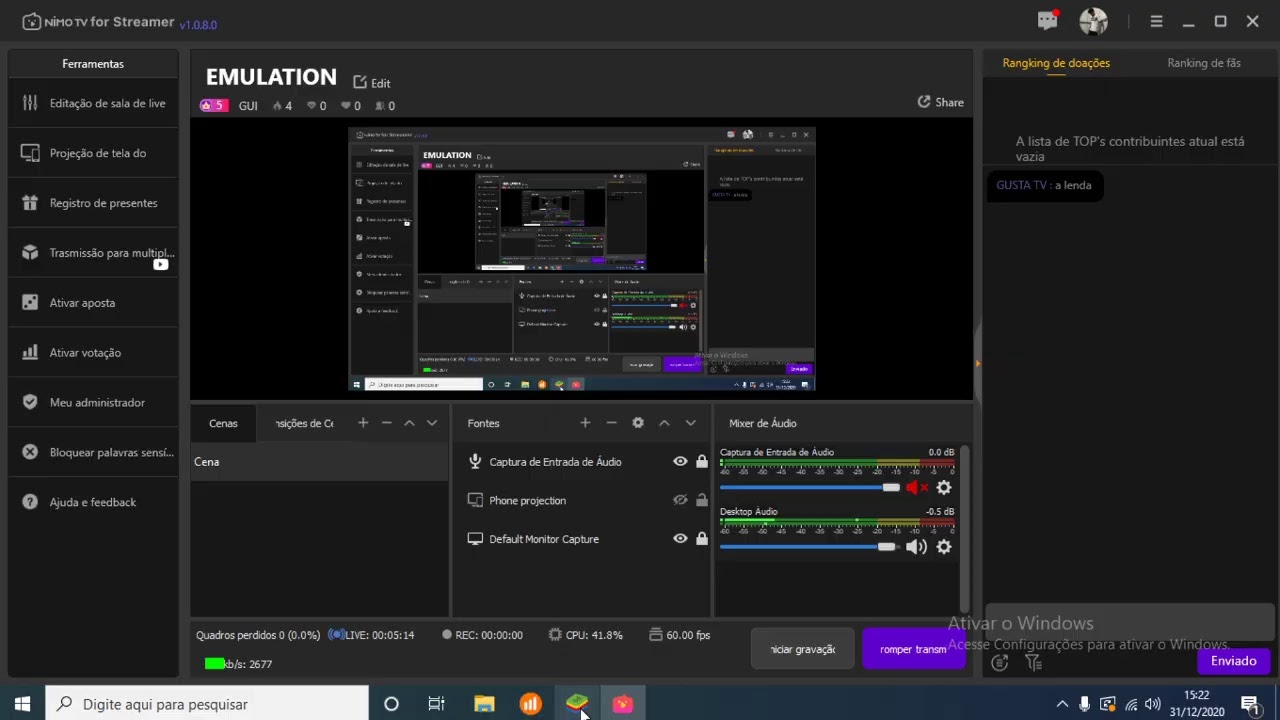
Task: Open source properties gear in Fontes
Action: (638, 423)
